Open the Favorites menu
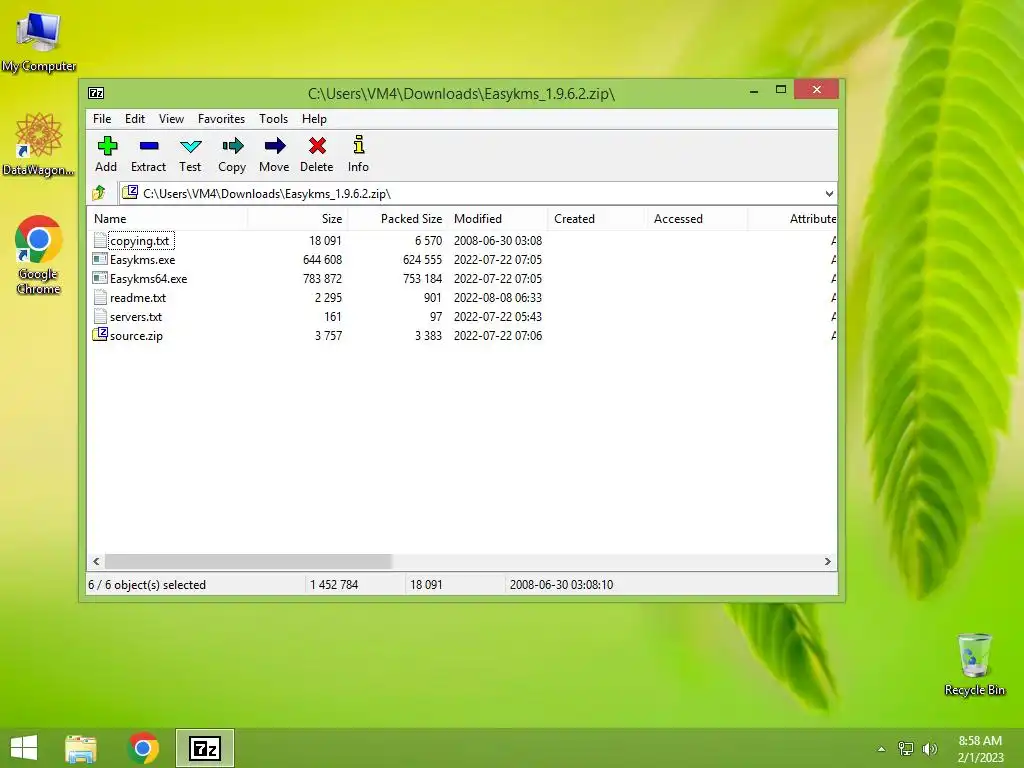Viewport: 1024px width, 768px height. coord(221,119)
